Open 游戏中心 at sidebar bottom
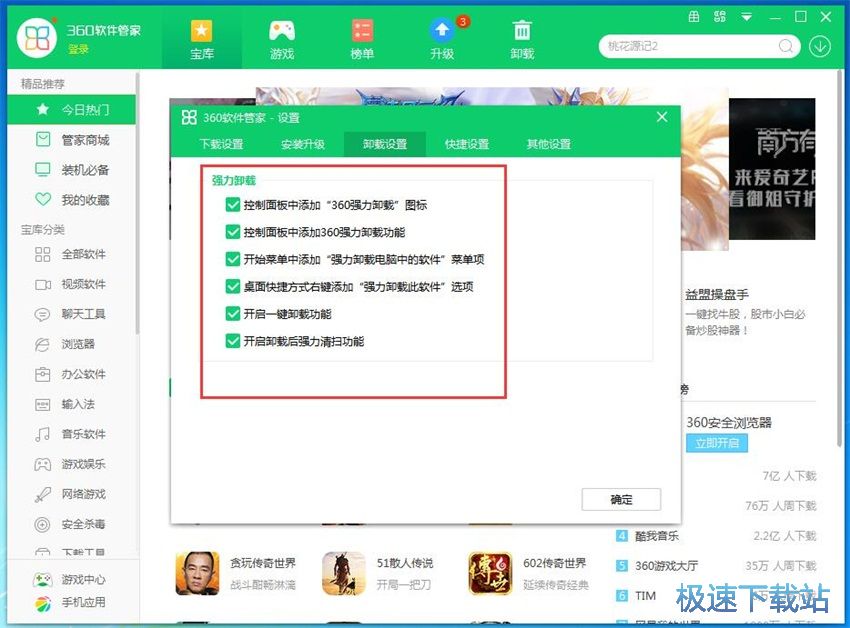Viewport: 850px width, 628px height. 69,580
